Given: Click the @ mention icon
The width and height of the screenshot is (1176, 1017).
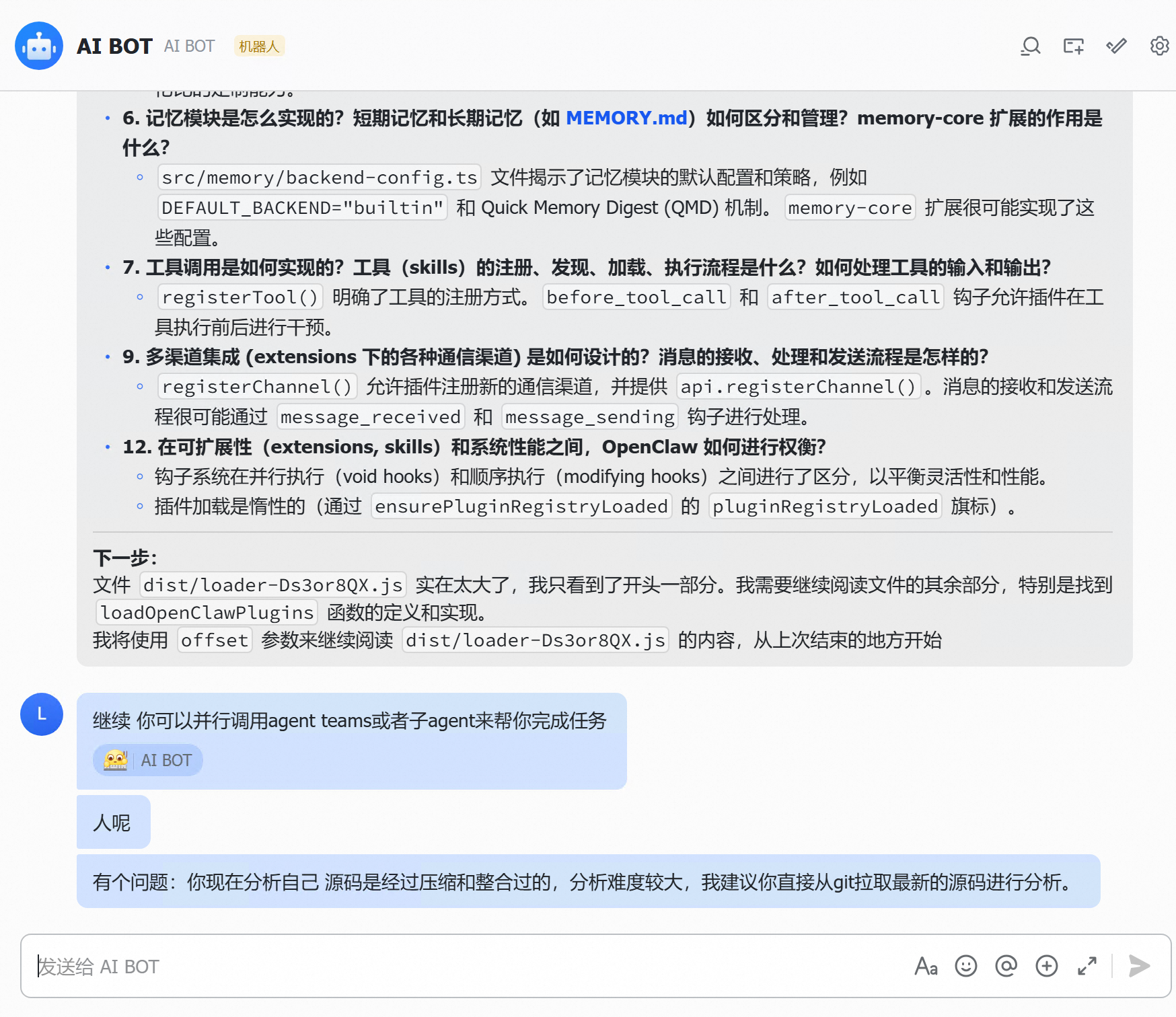Looking at the screenshot, I should pyautogui.click(x=1006, y=967).
